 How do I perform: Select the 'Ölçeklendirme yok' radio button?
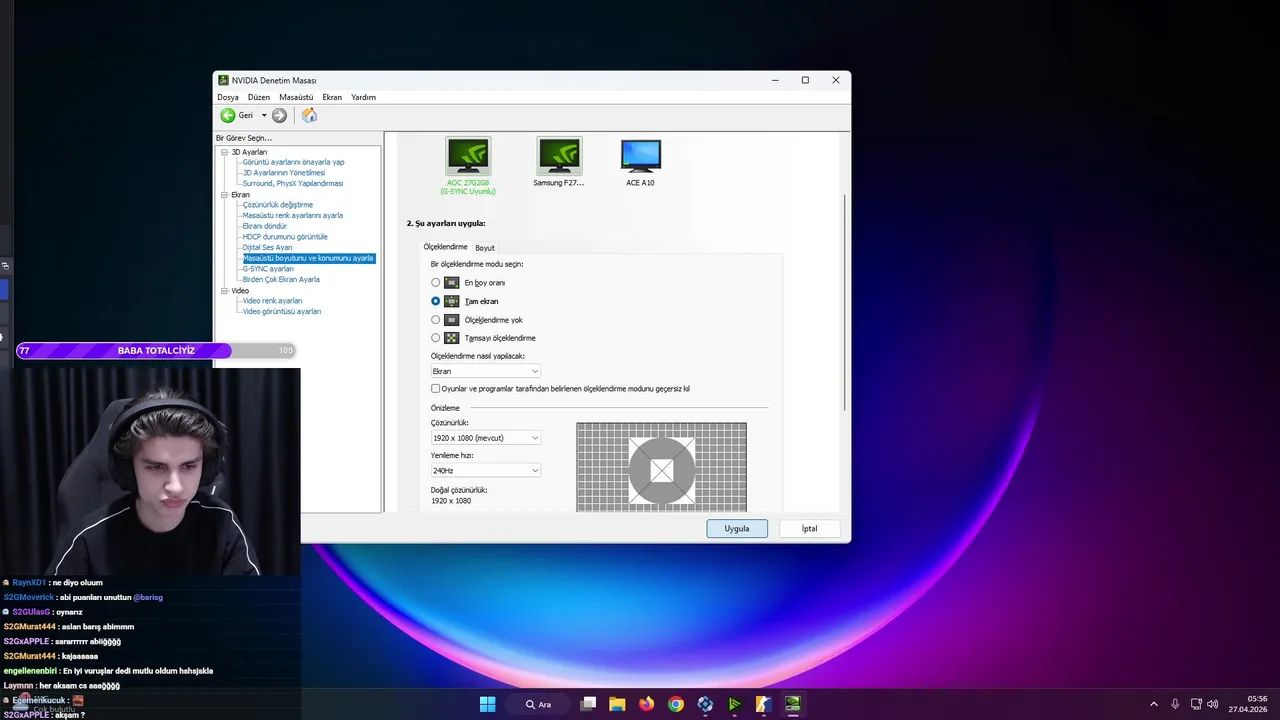pyautogui.click(x=435, y=320)
